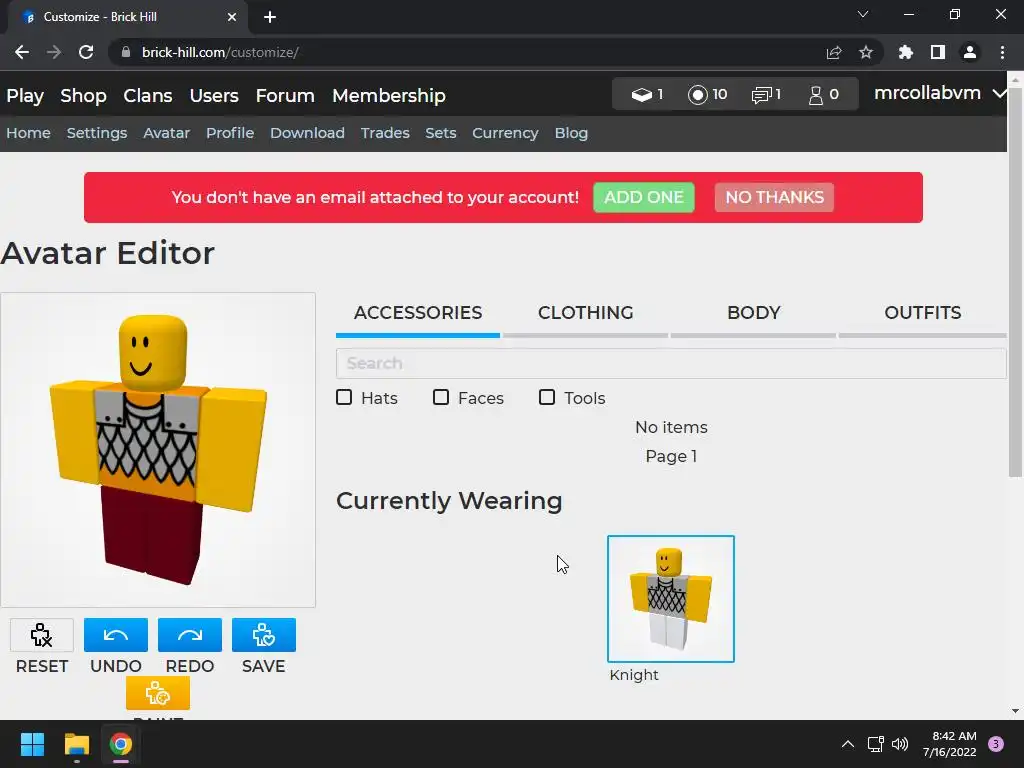Click the page vertical scrollbar thumb

pyautogui.click(x=1015, y=283)
